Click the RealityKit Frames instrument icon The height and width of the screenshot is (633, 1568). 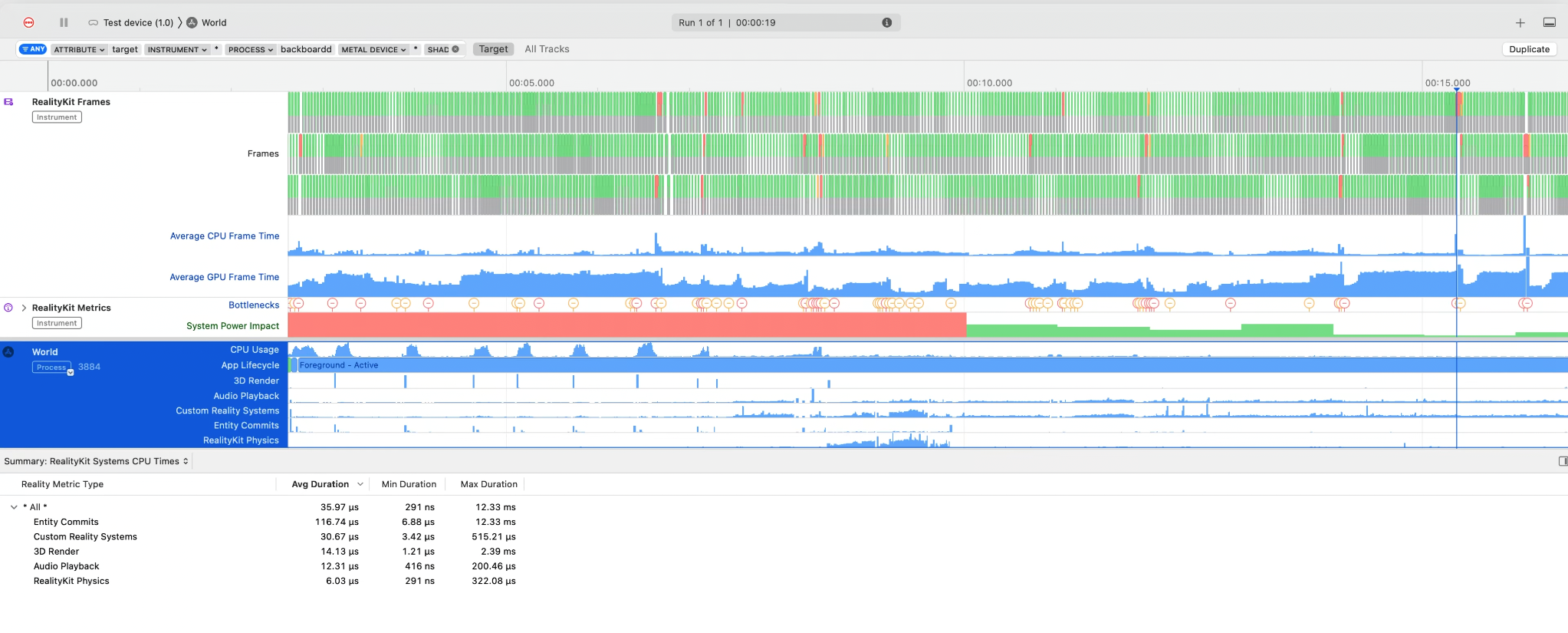[8, 101]
